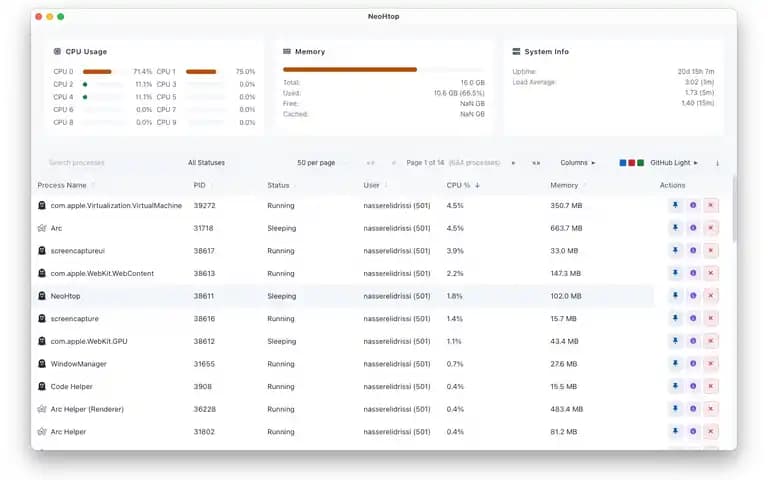Screen dimensions: 768x480
Task: Pin the screencaptureui process
Action: (675, 250)
